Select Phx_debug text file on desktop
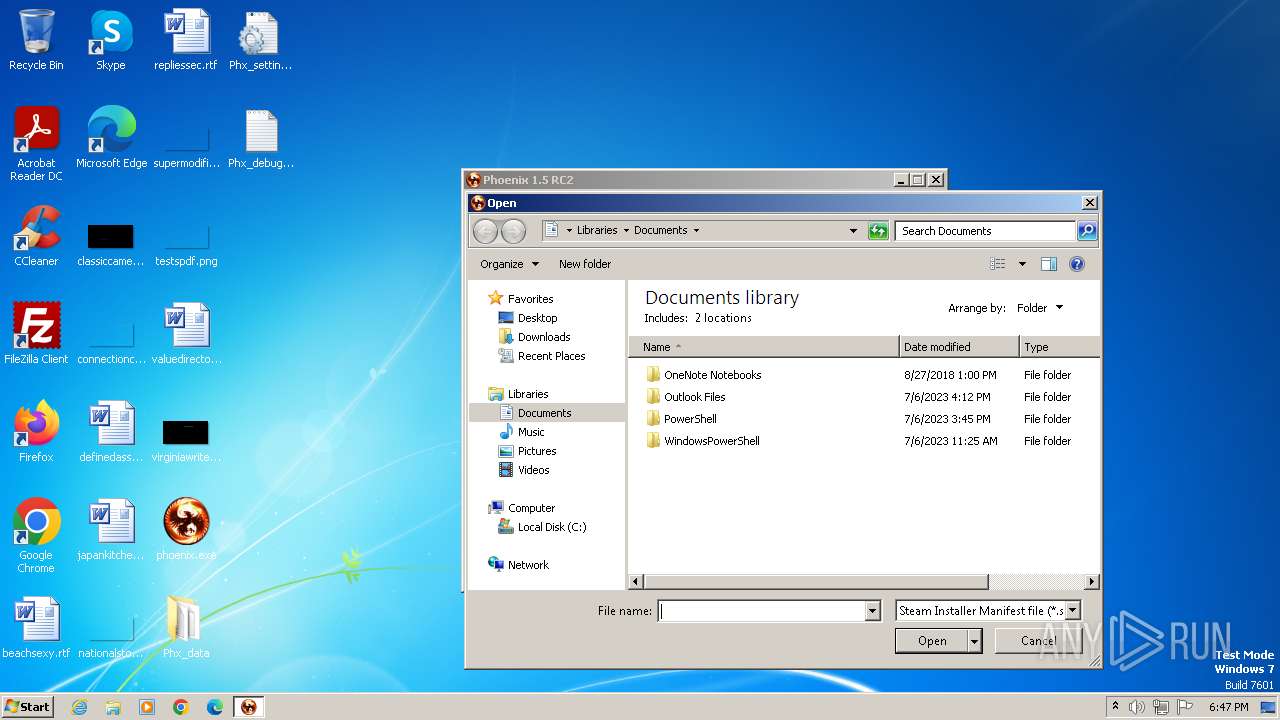Screen dimensions: 1280x720 pyautogui.click(x=260, y=138)
